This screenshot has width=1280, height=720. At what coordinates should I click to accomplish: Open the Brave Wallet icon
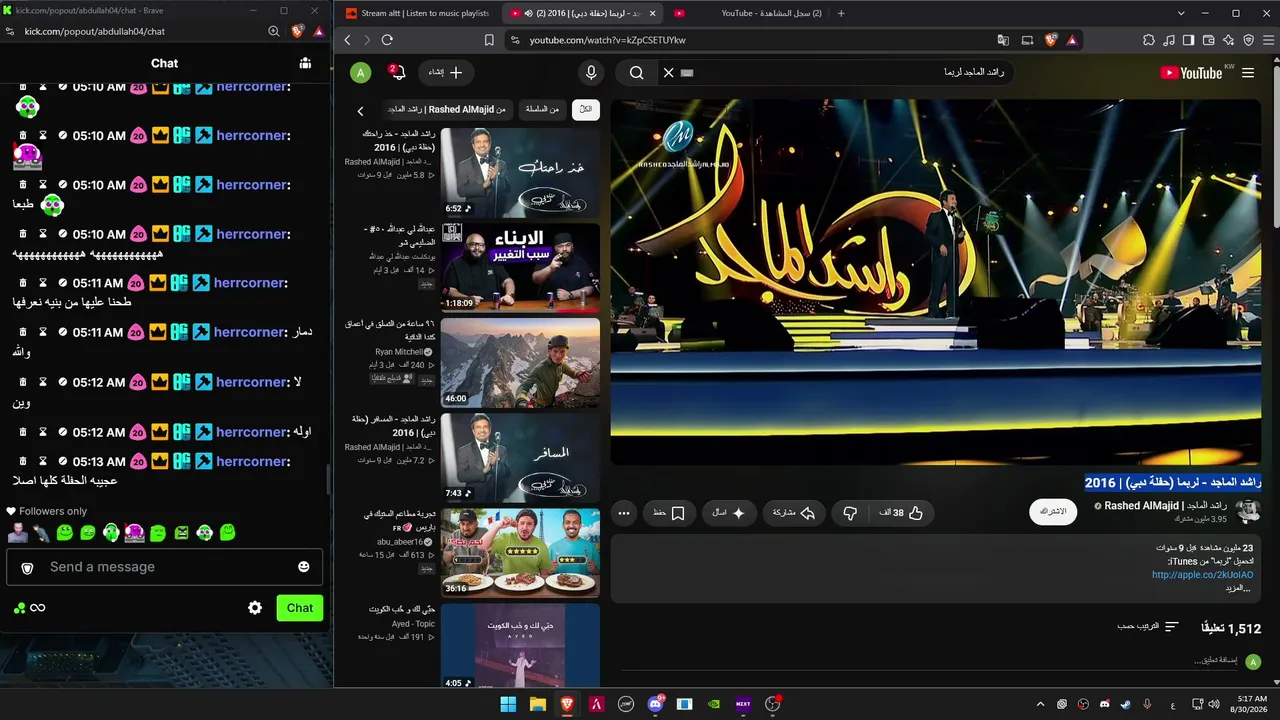(x=1209, y=40)
